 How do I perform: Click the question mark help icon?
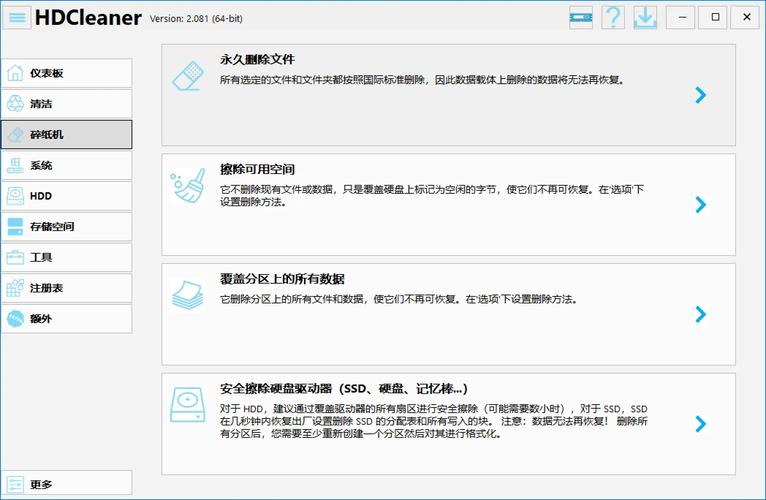[613, 17]
